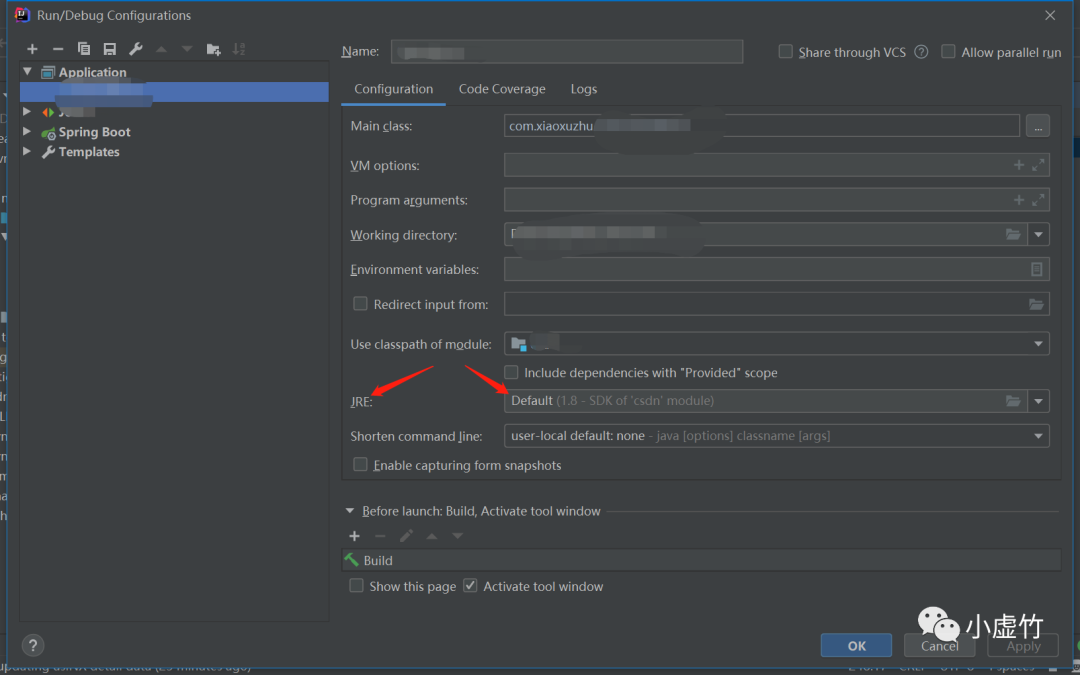
Task: Click the OK button
Action: point(857,645)
